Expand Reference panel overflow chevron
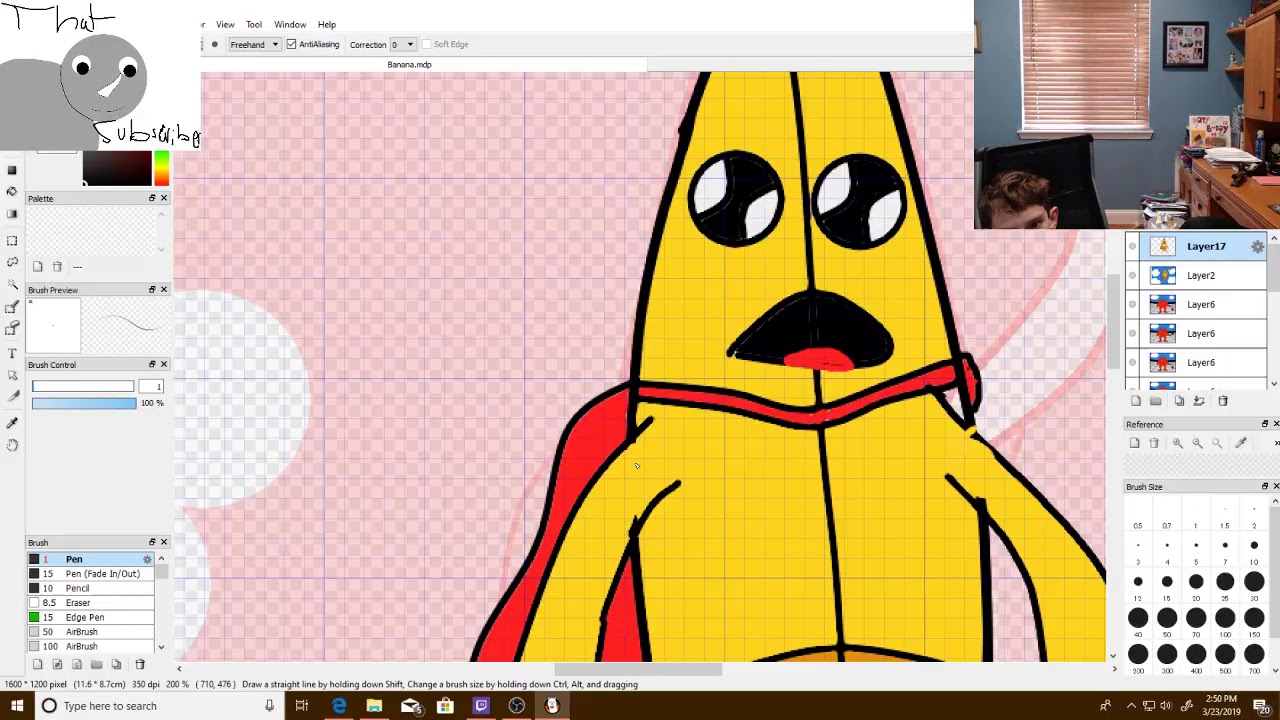This screenshot has width=1280, height=720. (1275, 443)
